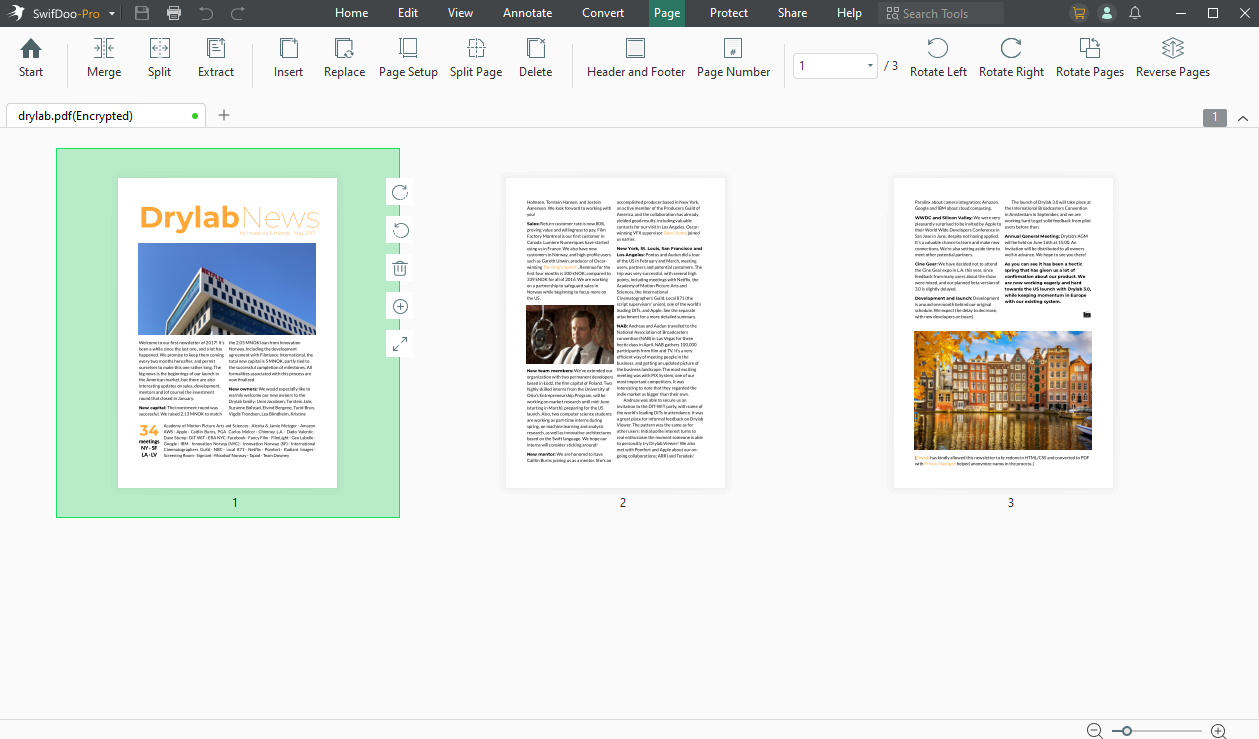1259x739 pixels.
Task: Select the Split tool
Action: tap(160, 58)
